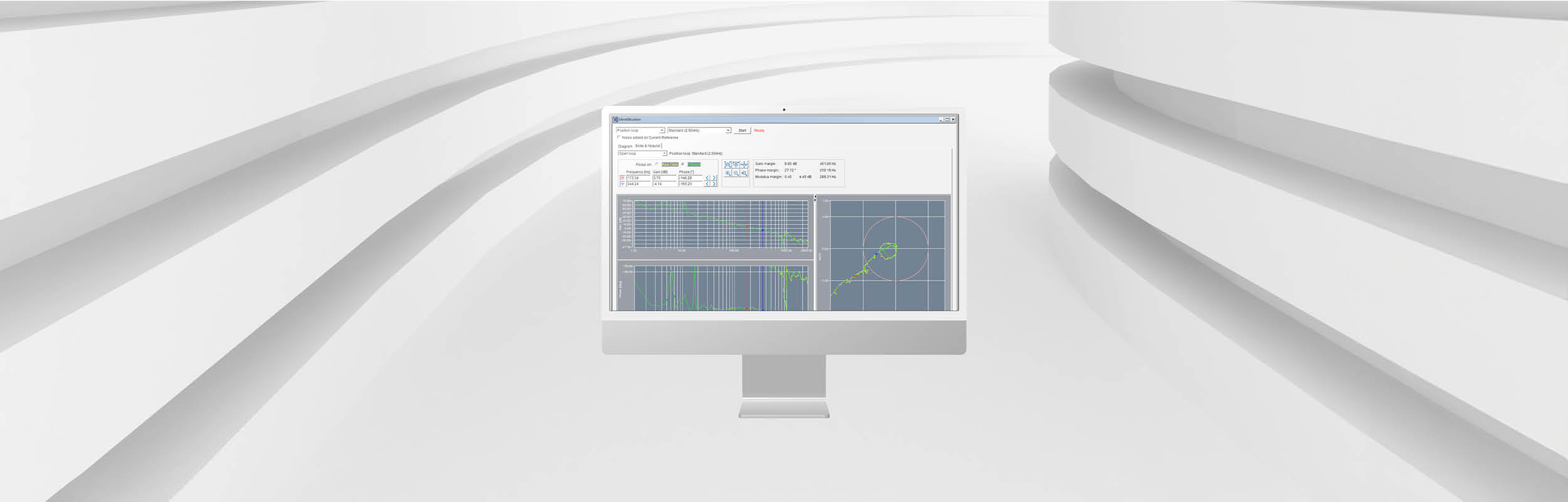Expand the Open loop dropdown
Viewport: 1568px width, 502px height.
(x=664, y=154)
